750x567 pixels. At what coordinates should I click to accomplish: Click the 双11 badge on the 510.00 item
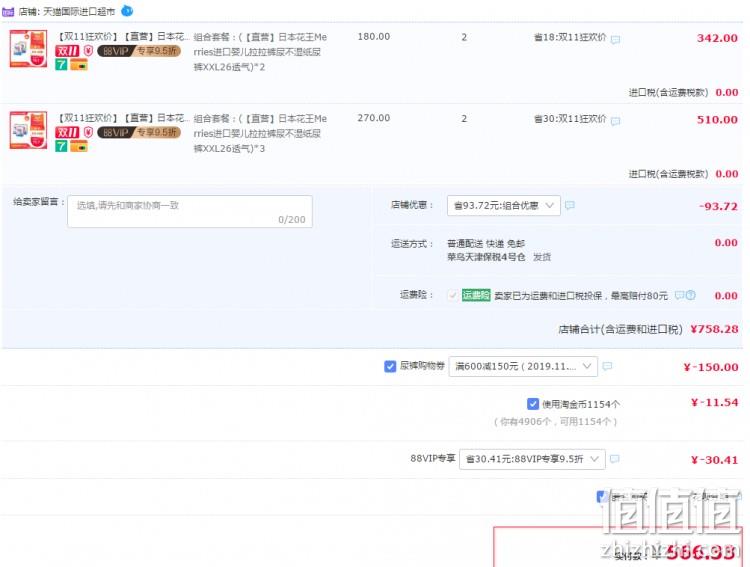pyautogui.click(x=67, y=133)
